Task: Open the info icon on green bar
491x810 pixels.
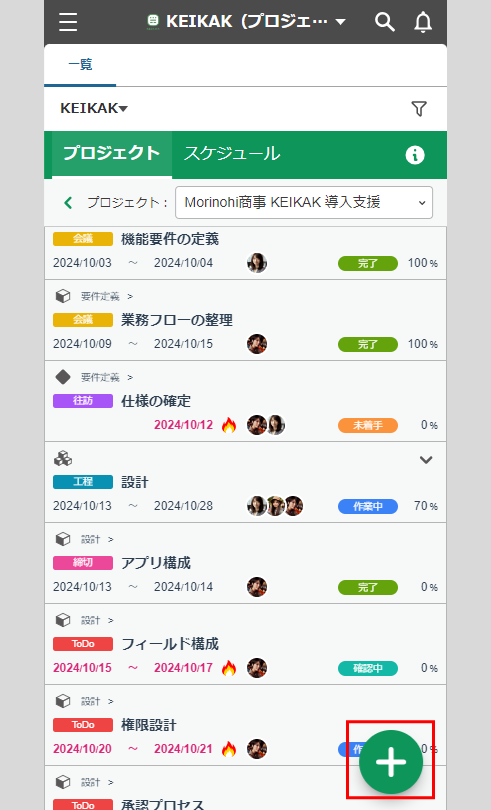Action: point(415,155)
